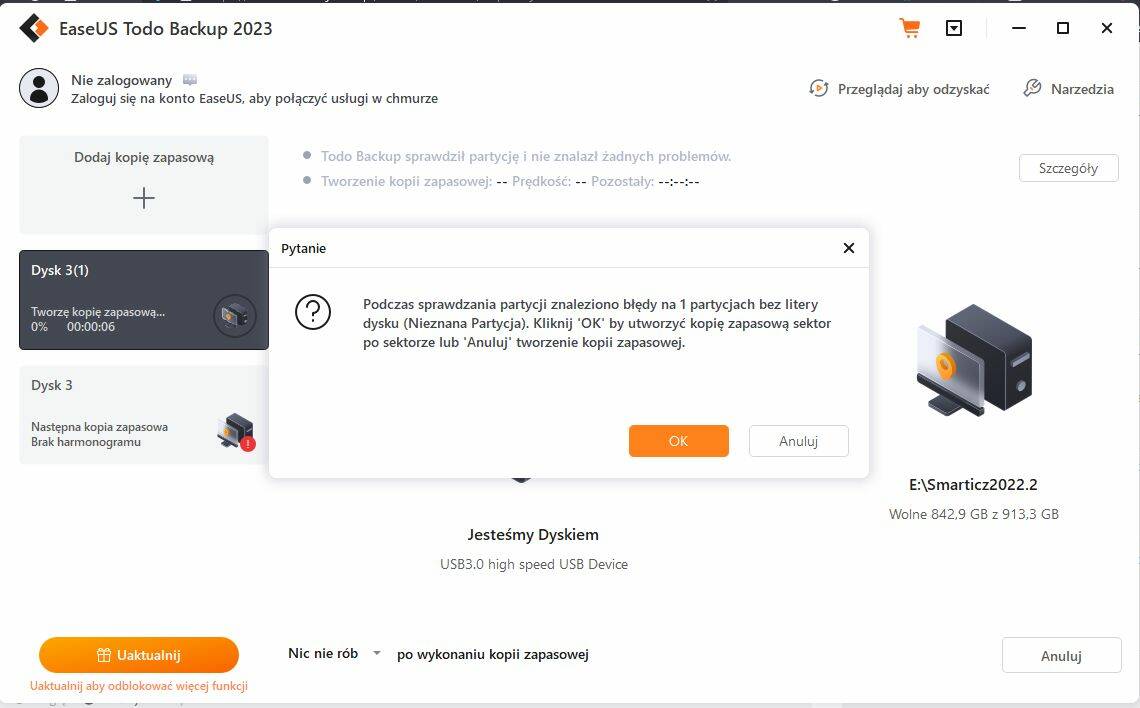1140x708 pixels.
Task: Add new backup with plus icon
Action: [x=144, y=198]
